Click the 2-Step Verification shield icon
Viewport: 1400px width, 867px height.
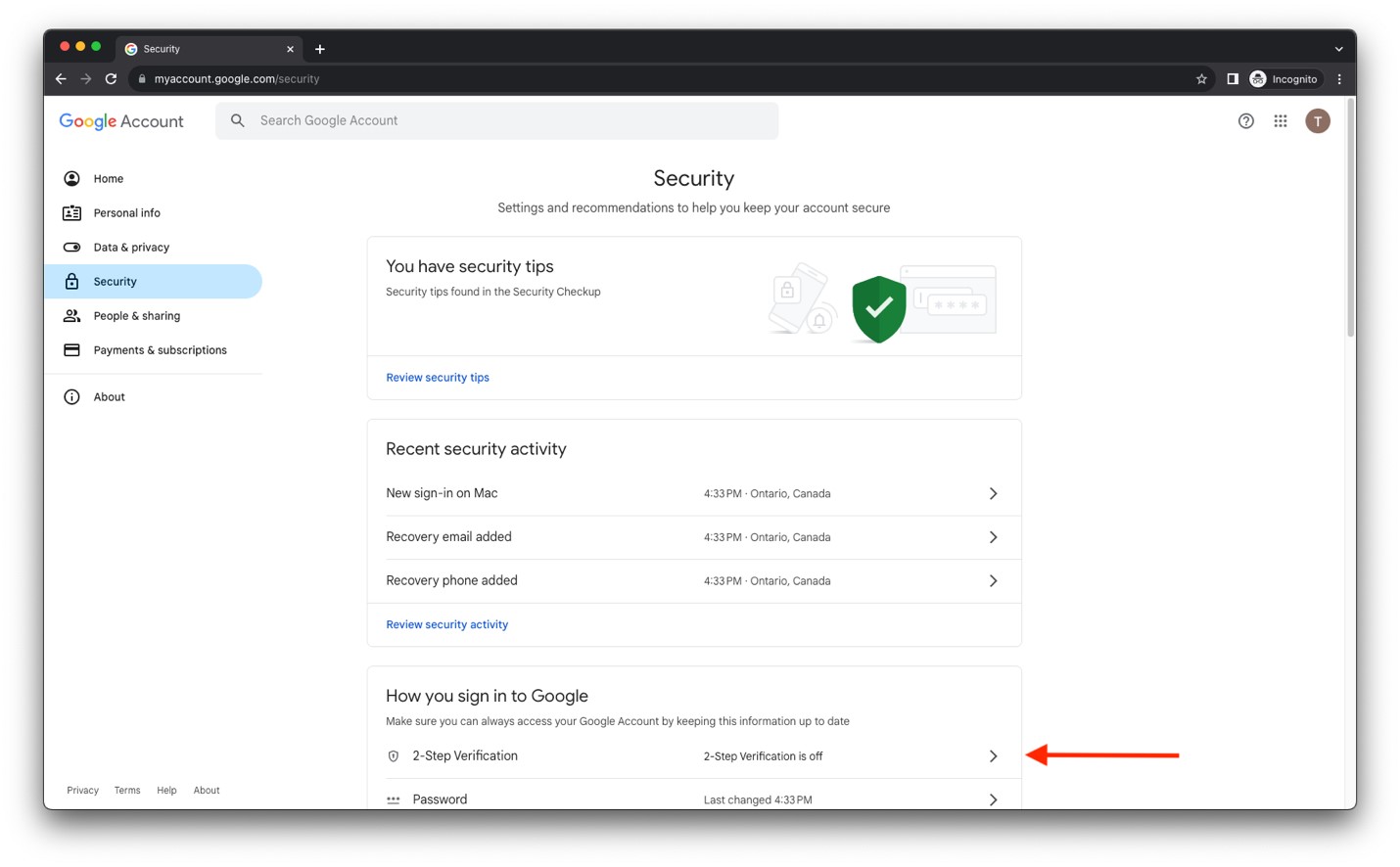(393, 756)
